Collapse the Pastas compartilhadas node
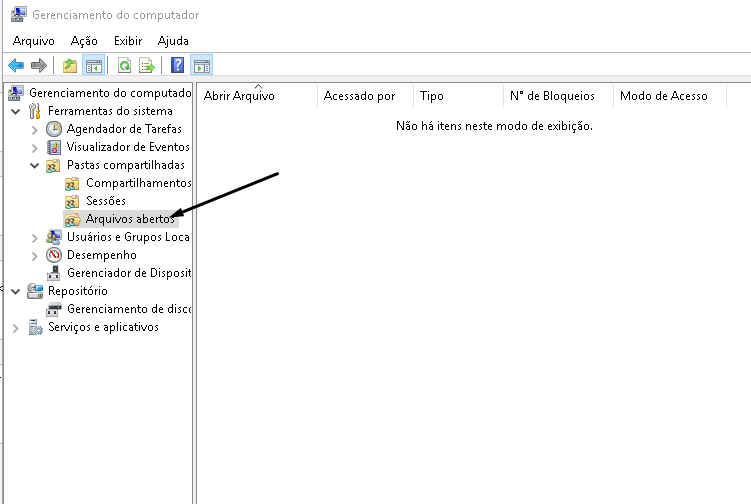Screen dimensions: 751x504 coord(35,165)
